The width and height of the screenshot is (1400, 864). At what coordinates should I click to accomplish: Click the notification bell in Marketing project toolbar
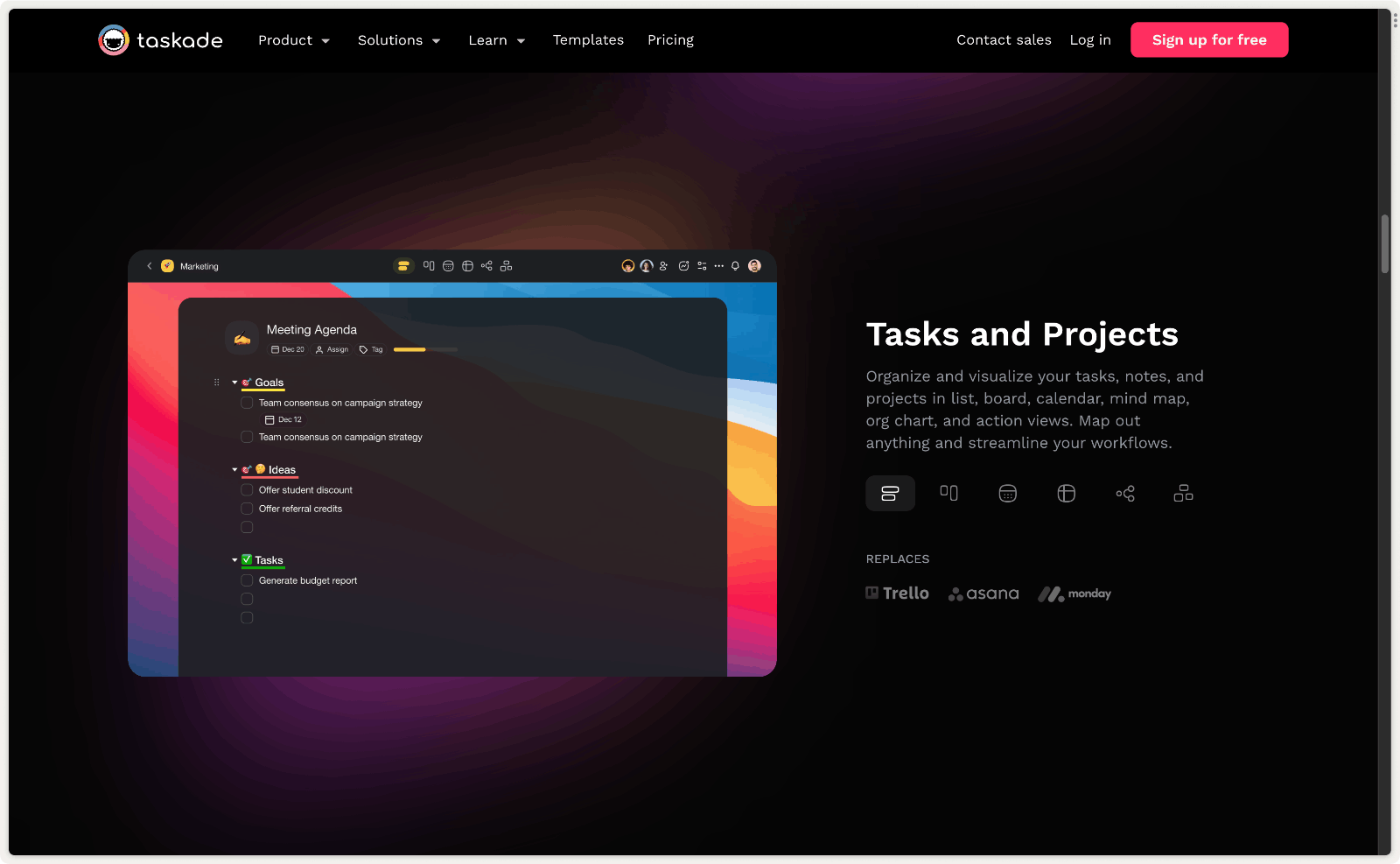(x=735, y=266)
